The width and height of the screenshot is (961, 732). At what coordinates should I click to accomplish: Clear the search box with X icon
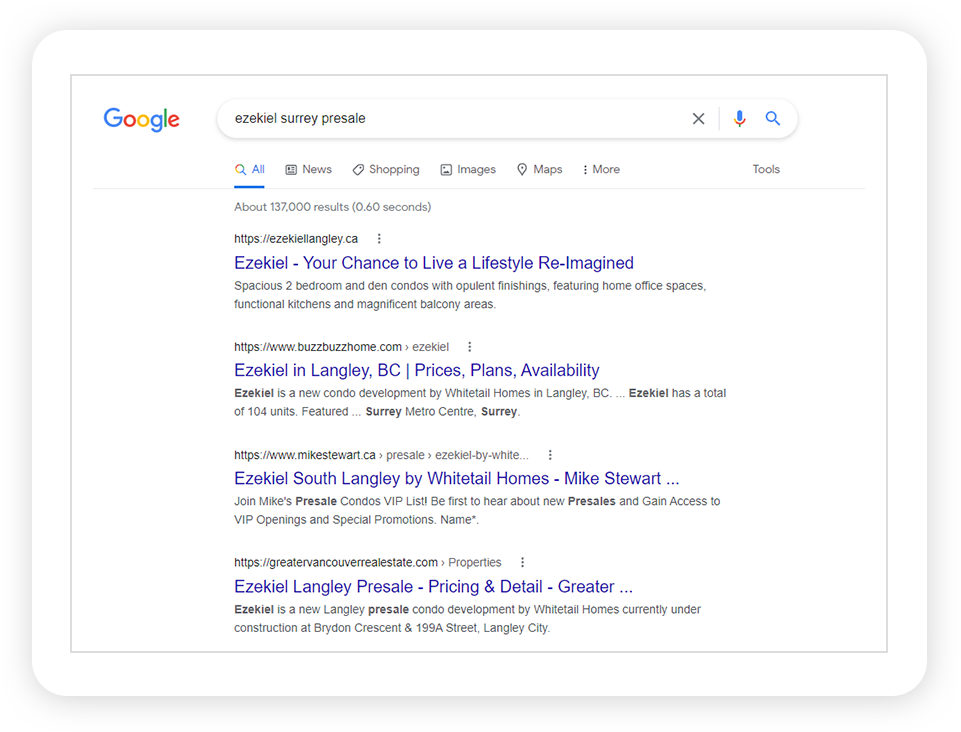[x=698, y=118]
